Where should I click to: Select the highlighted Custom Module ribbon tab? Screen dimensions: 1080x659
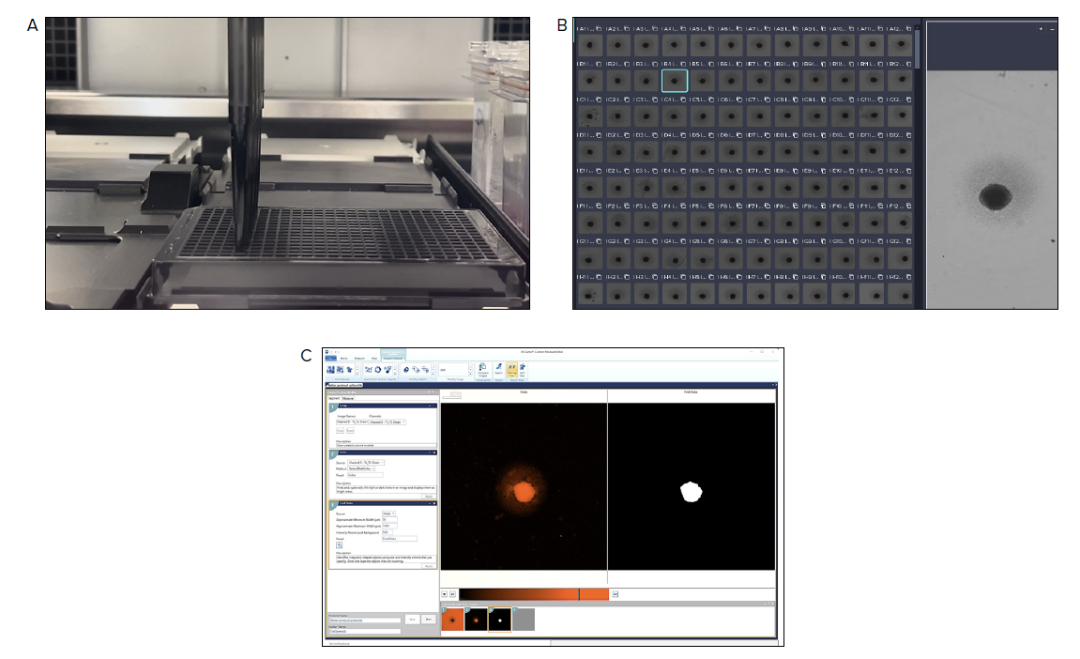click(x=393, y=358)
